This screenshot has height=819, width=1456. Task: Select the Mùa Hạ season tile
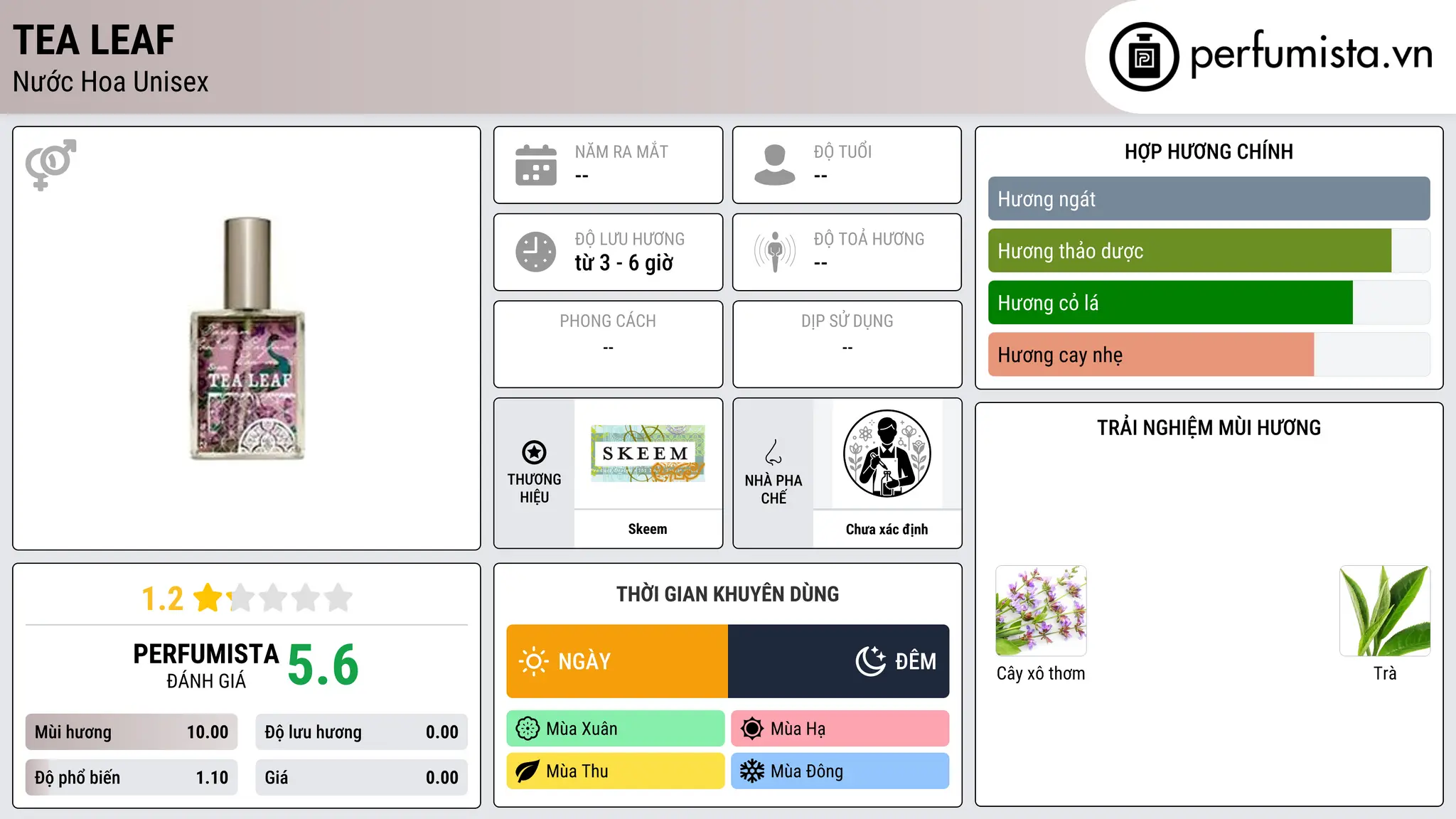(x=840, y=729)
